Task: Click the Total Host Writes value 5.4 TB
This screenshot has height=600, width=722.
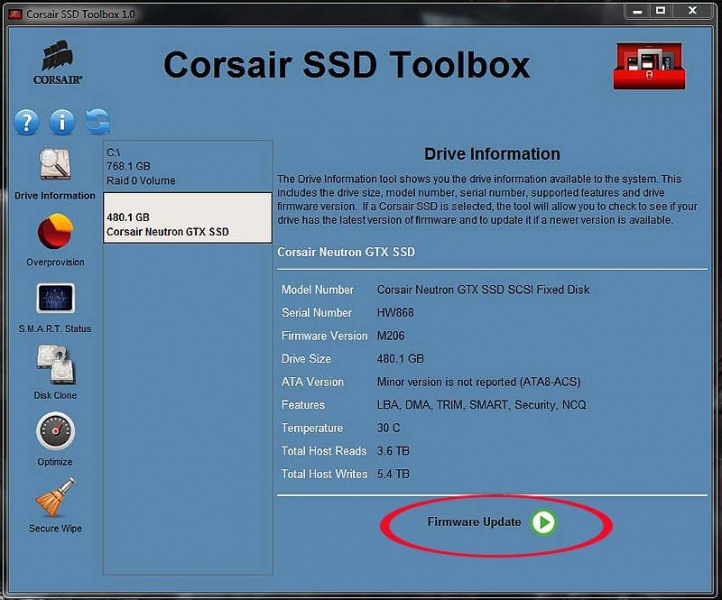Action: (393, 474)
